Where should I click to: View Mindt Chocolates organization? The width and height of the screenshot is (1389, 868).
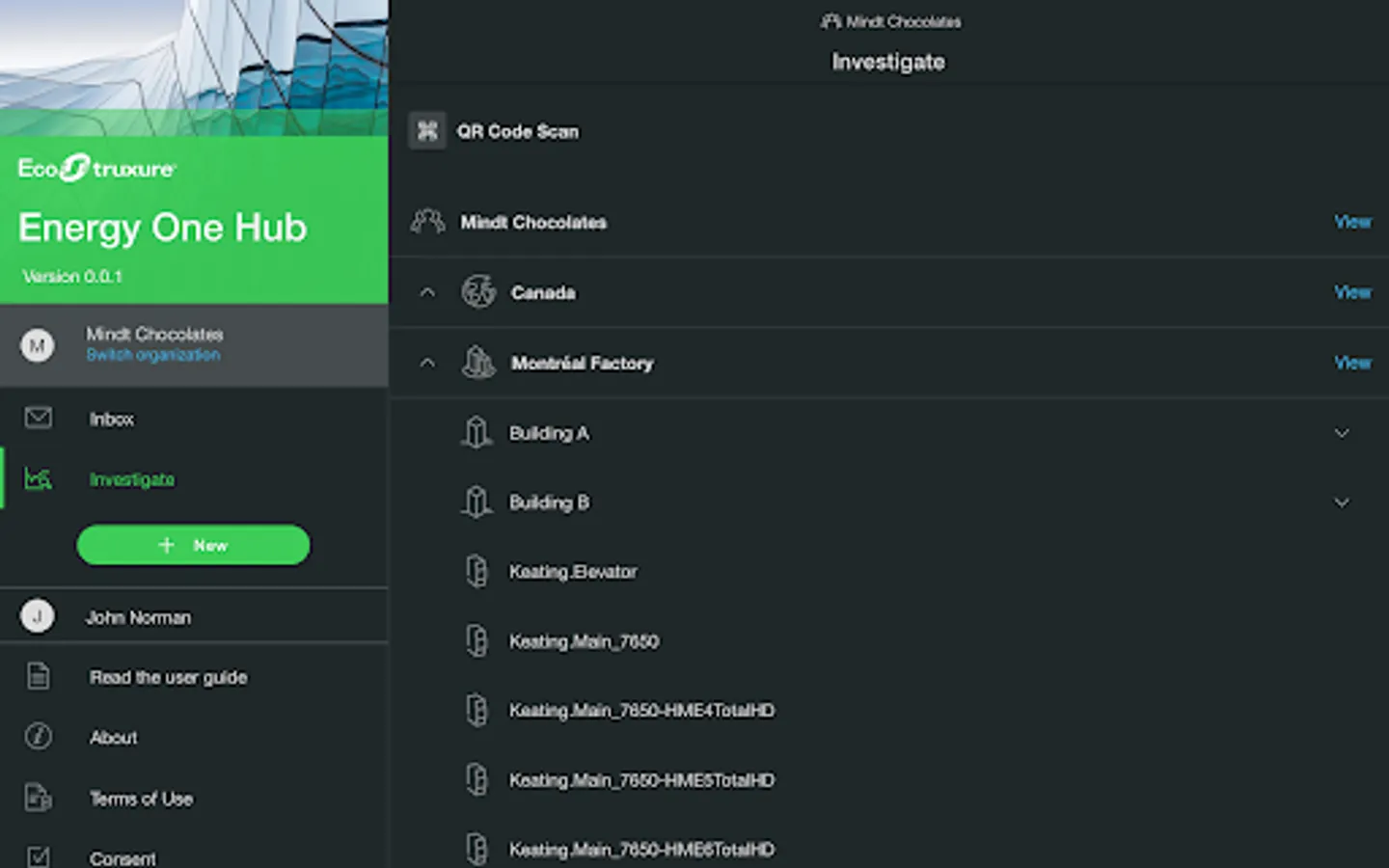(1352, 222)
